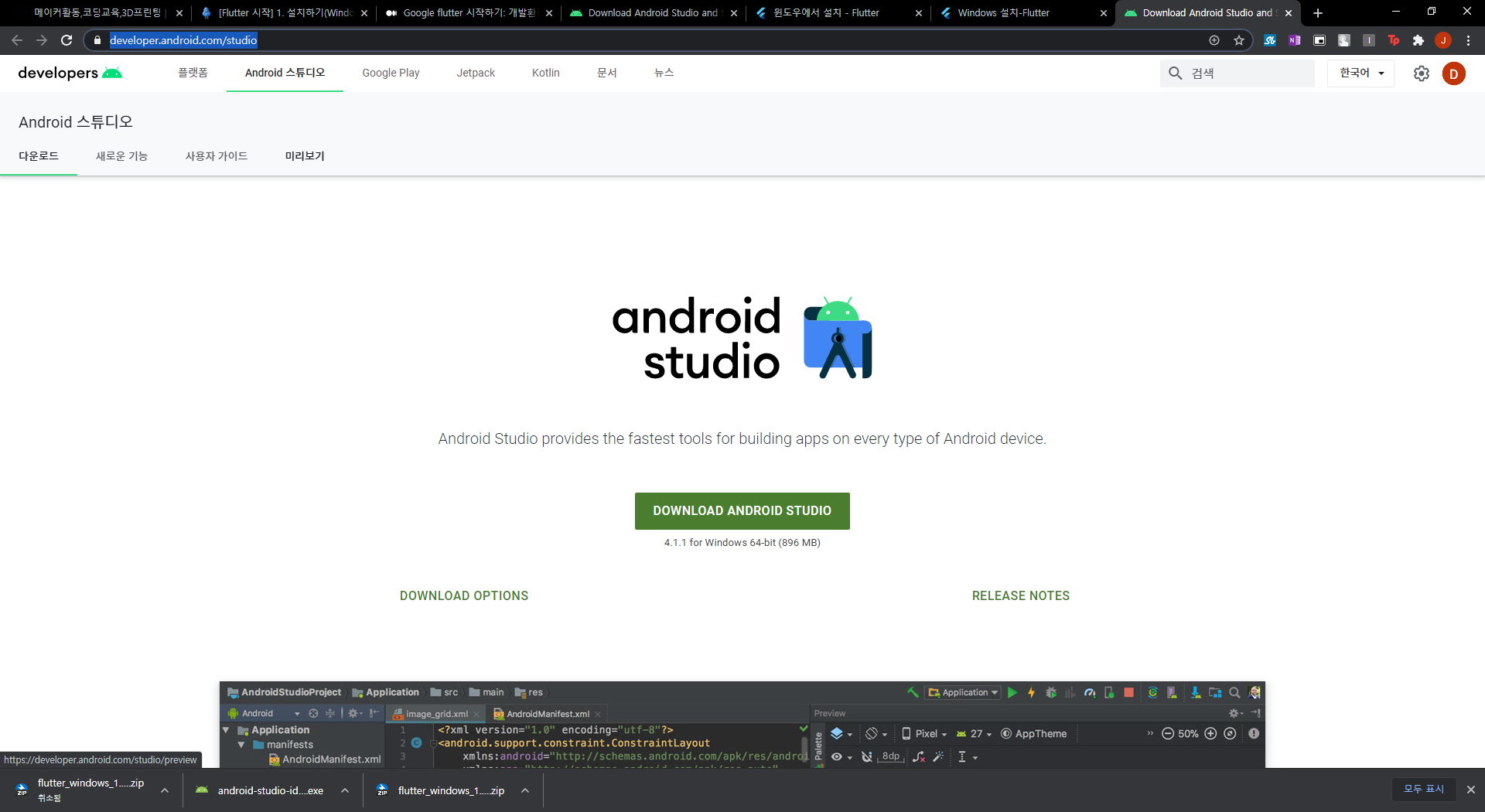Click the Android Studio IDE preview image

pos(742,724)
